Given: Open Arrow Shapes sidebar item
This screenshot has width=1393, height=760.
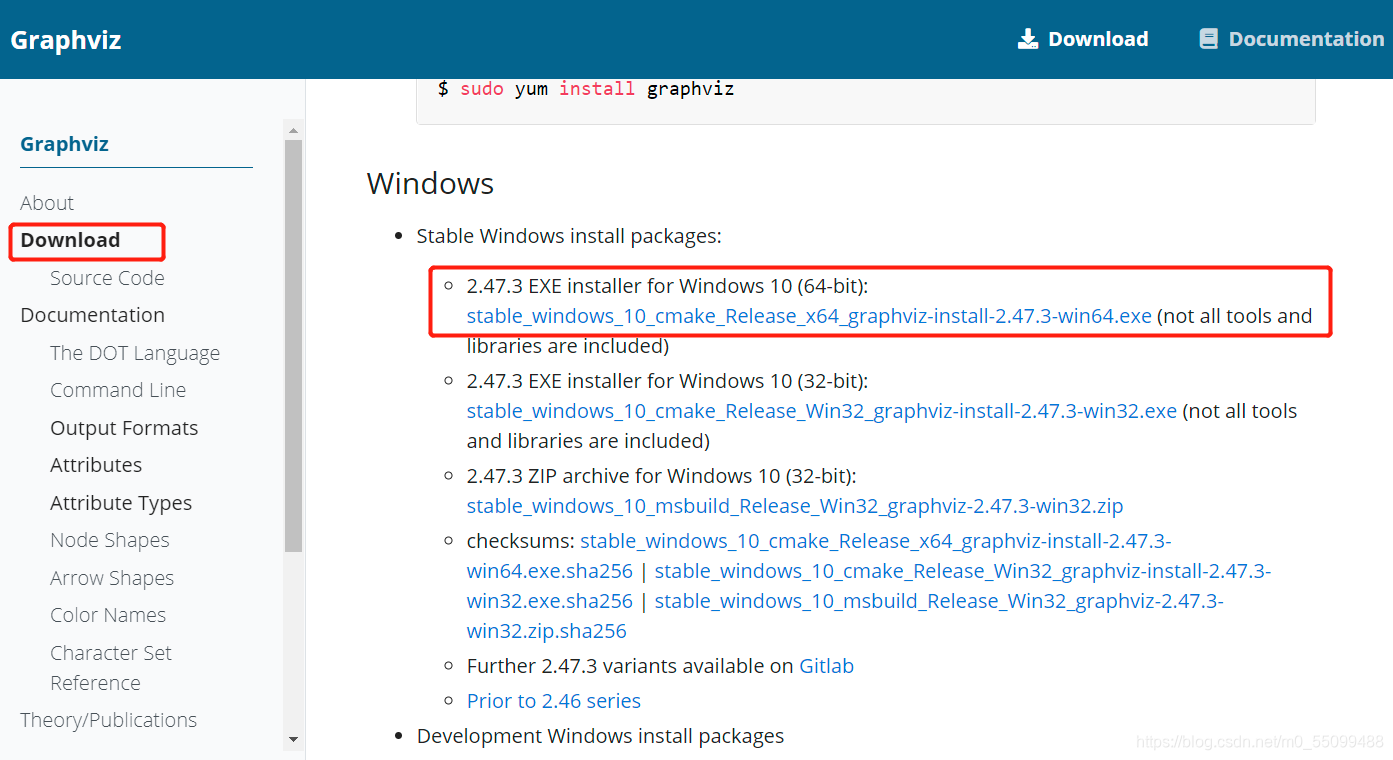Looking at the screenshot, I should [x=112, y=578].
